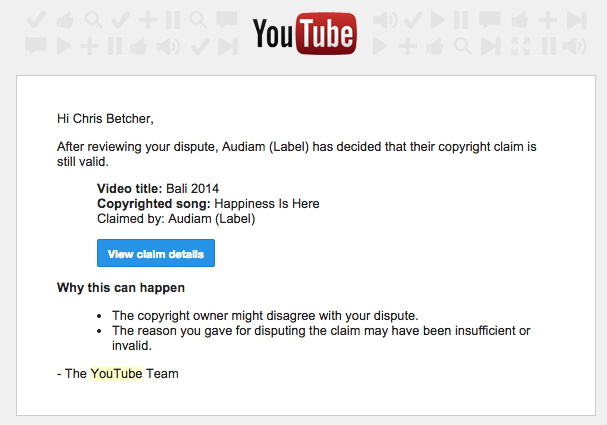The height and width of the screenshot is (425, 607).
Task: Click the faded checkmark icon at header's top-left corner
Action: [36, 20]
